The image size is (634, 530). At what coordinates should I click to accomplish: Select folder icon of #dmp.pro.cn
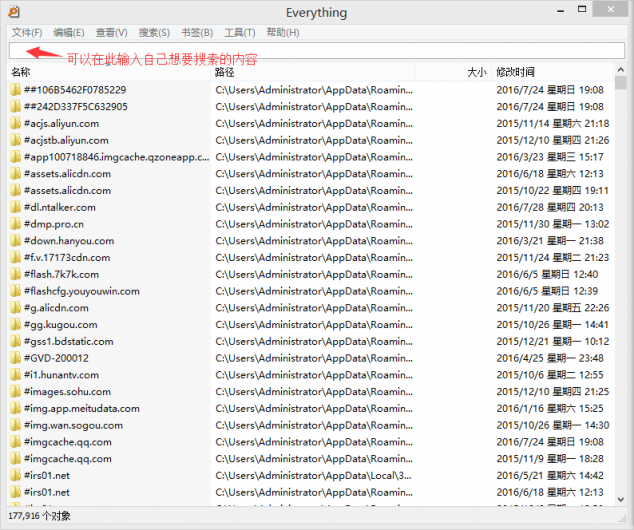coord(15,224)
